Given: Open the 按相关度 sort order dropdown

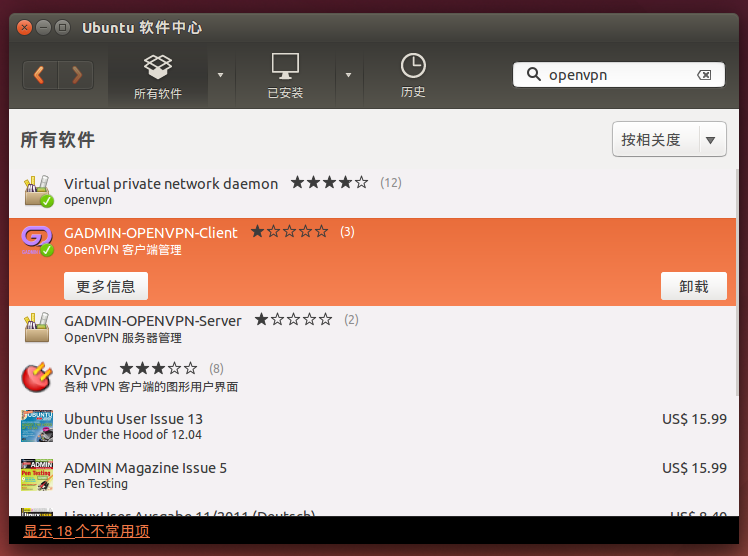Looking at the screenshot, I should [x=669, y=140].
